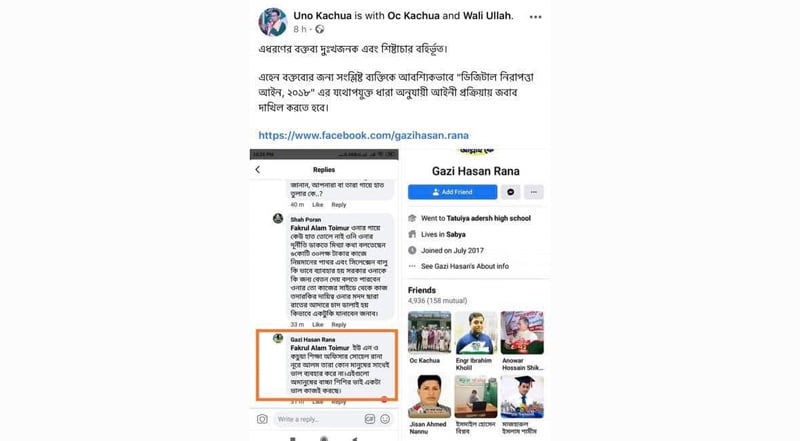The image size is (800, 441).
Task: Click the public audience globe icon
Action: pos(319,30)
